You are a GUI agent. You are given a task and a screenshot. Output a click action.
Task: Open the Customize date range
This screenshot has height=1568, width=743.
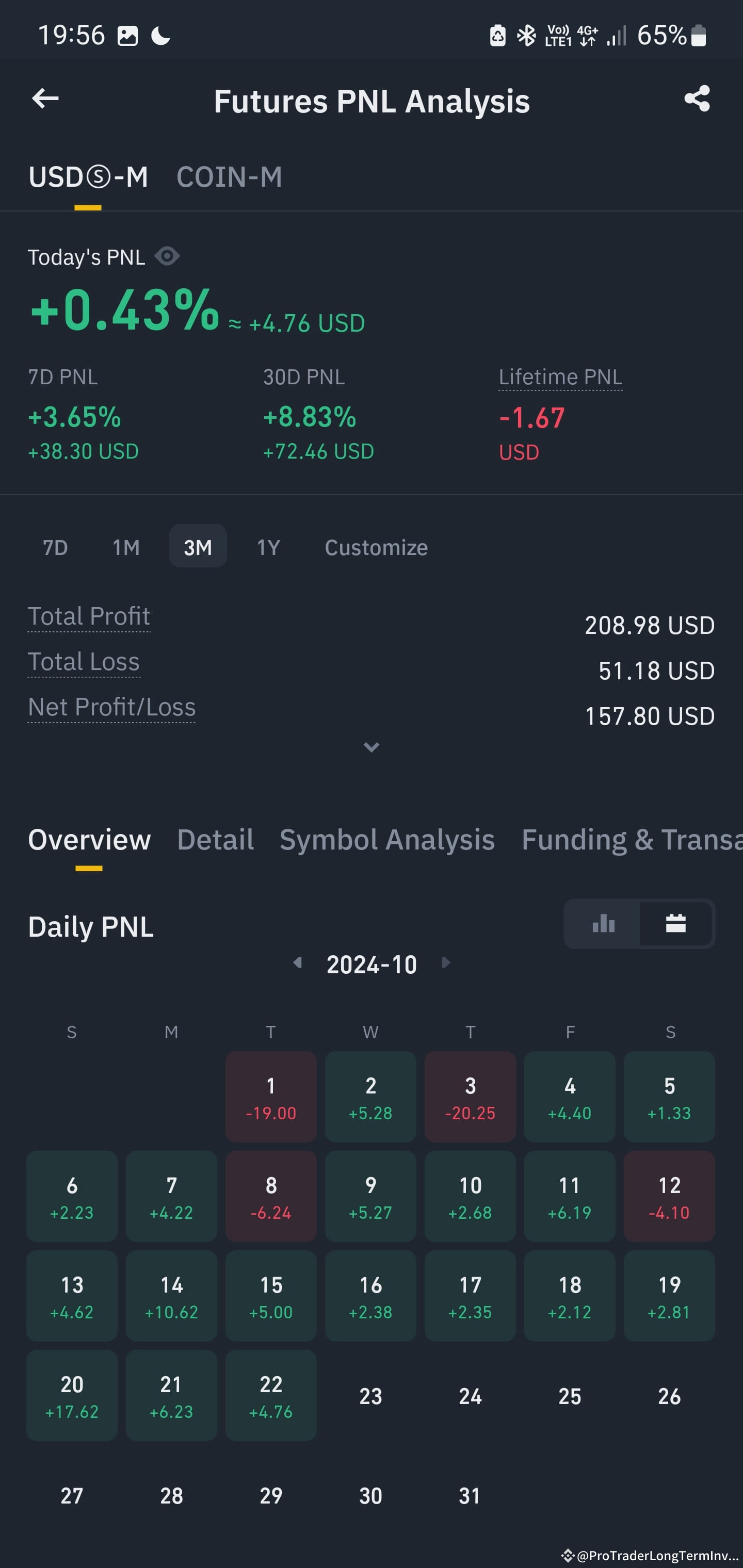point(376,547)
